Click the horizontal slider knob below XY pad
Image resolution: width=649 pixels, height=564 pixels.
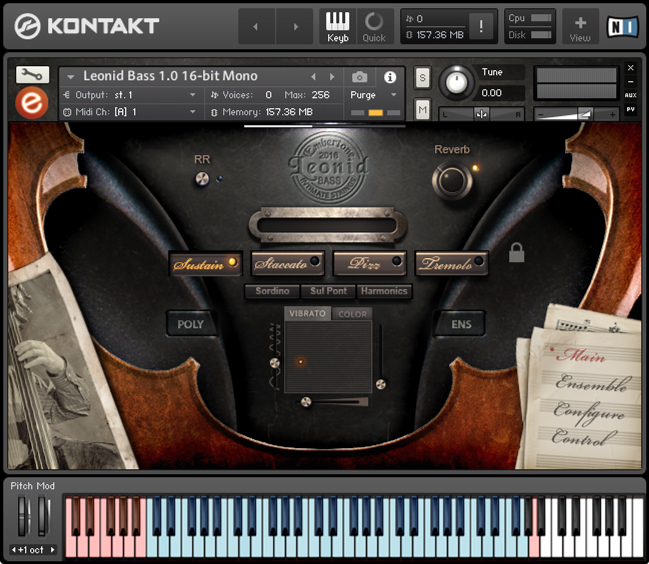[x=306, y=401]
